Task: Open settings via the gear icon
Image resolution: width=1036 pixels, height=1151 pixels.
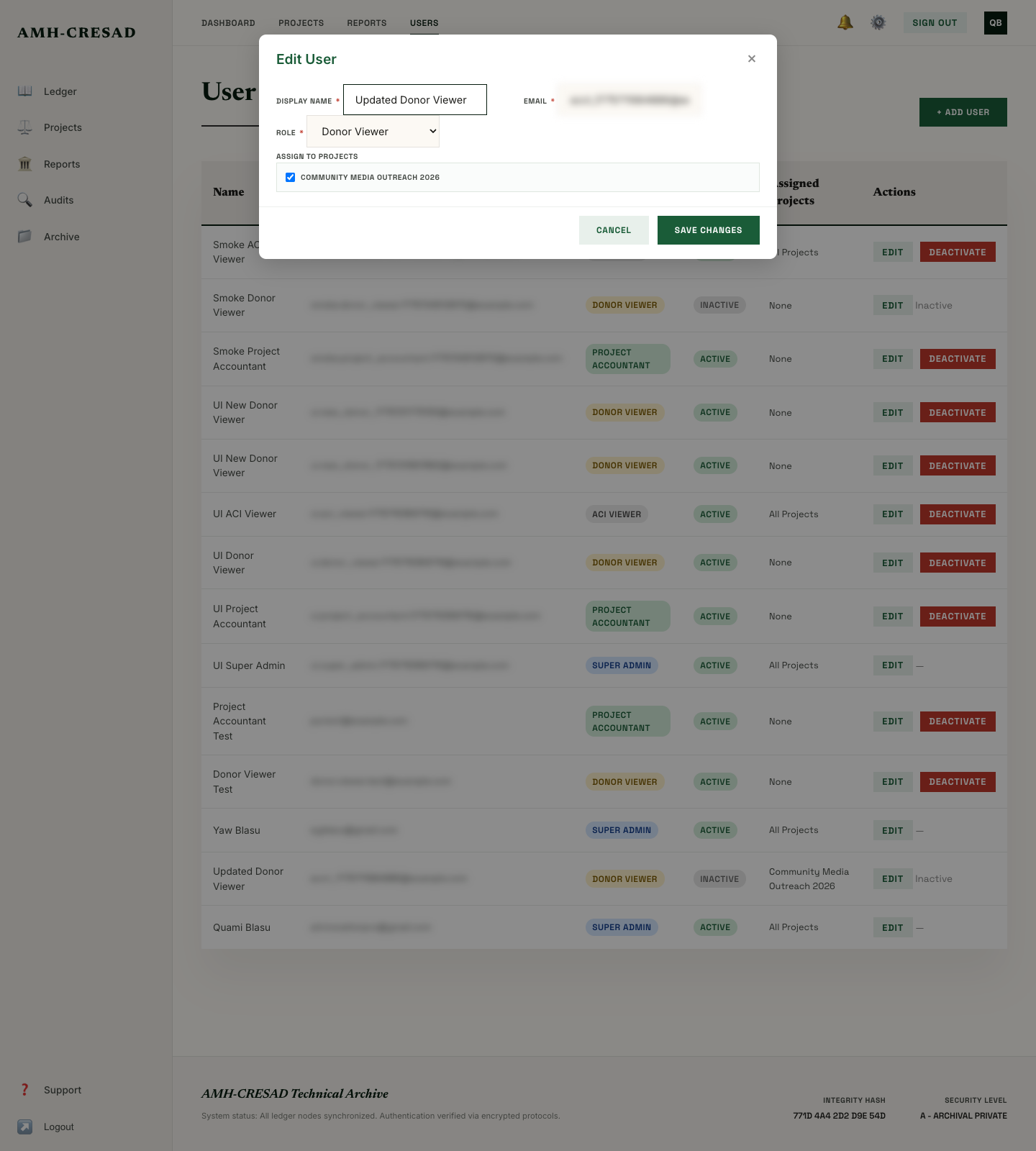Action: click(x=878, y=23)
